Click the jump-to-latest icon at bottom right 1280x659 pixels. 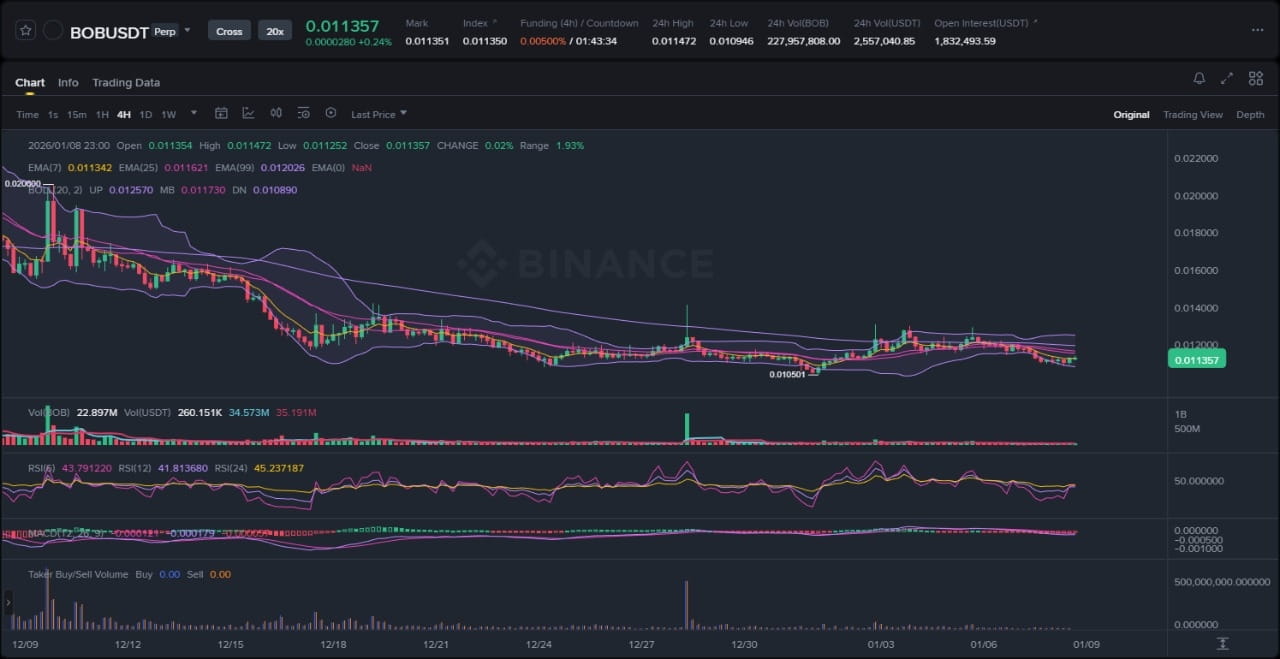(1222, 645)
